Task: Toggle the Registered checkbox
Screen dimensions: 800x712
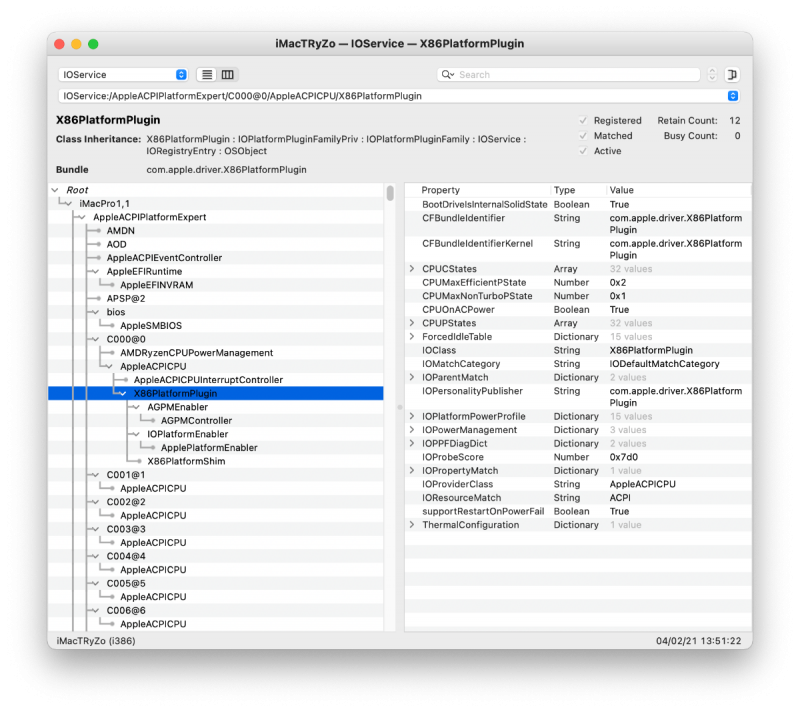Action: pyautogui.click(x=581, y=120)
